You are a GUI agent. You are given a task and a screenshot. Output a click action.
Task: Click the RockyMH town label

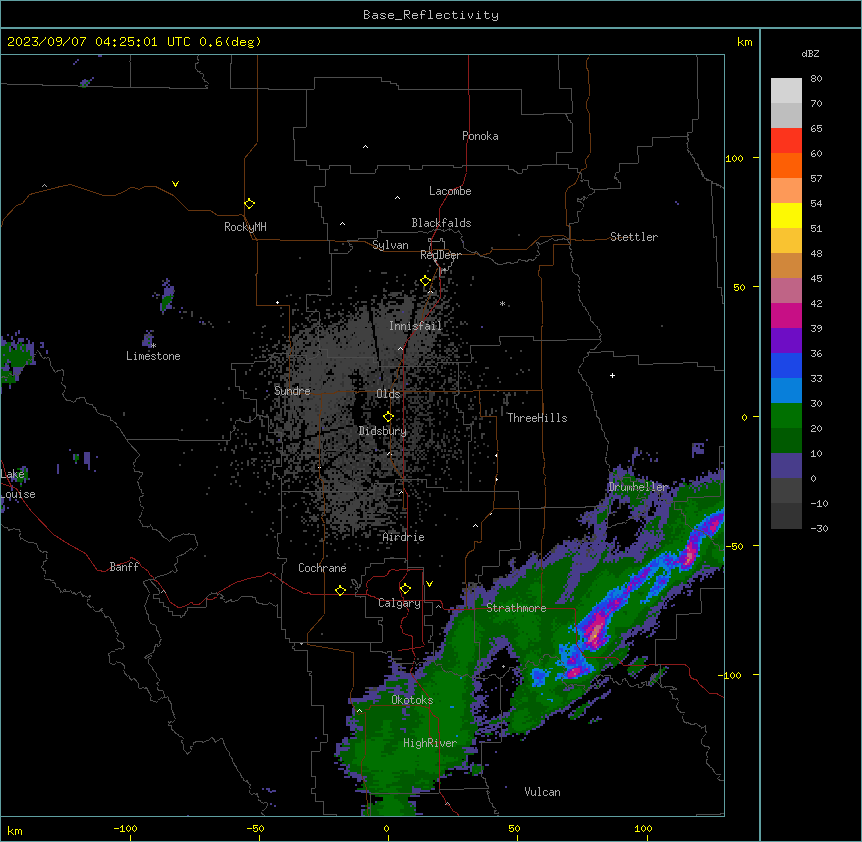point(245,226)
